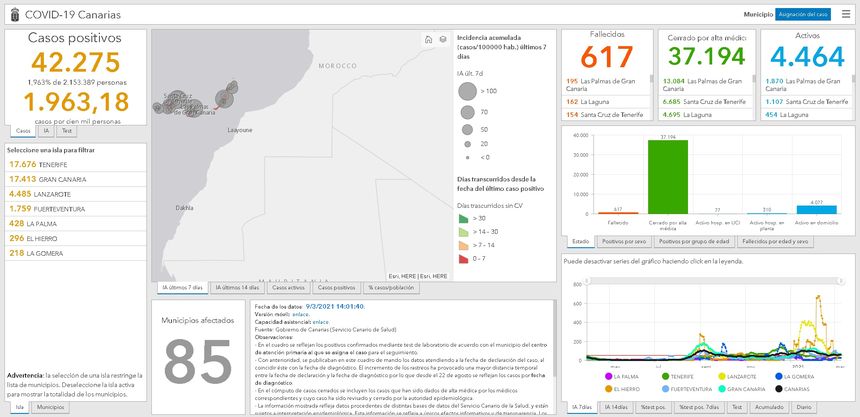
Task: Click the map home extent icon
Action: pos(429,40)
